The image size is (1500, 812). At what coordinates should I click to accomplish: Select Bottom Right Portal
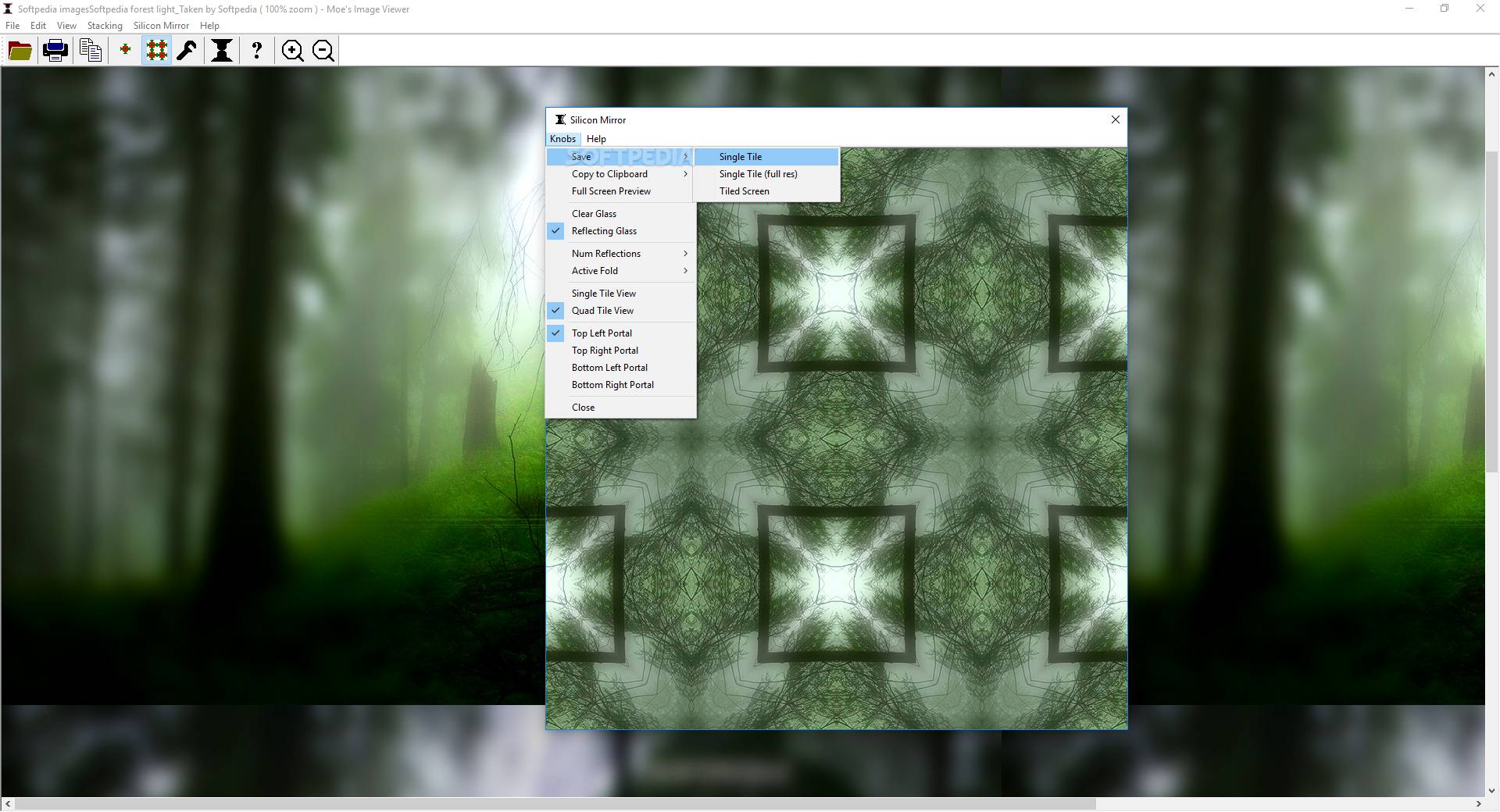point(620,385)
